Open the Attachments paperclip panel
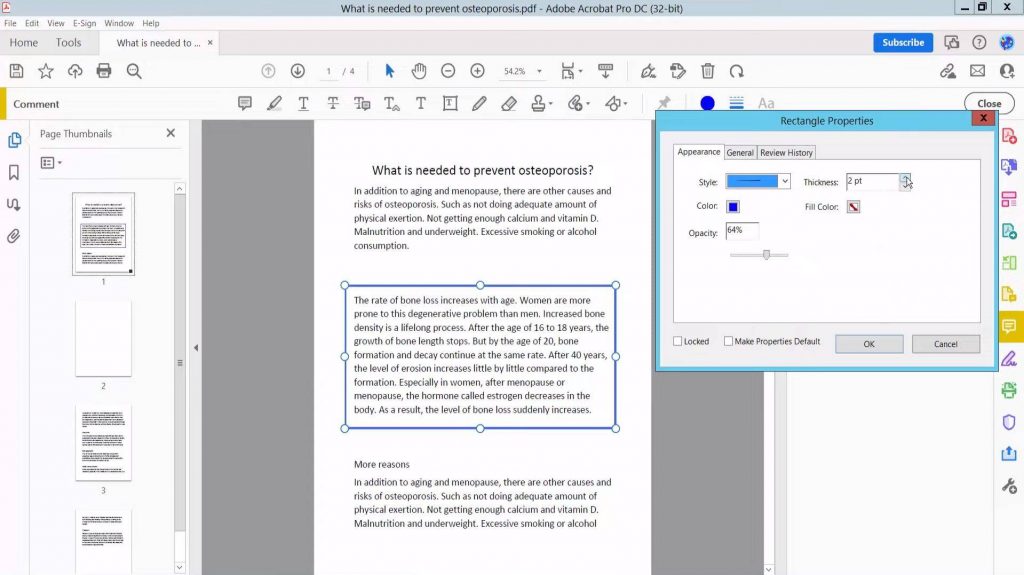The width and height of the screenshot is (1024, 575). tap(14, 236)
